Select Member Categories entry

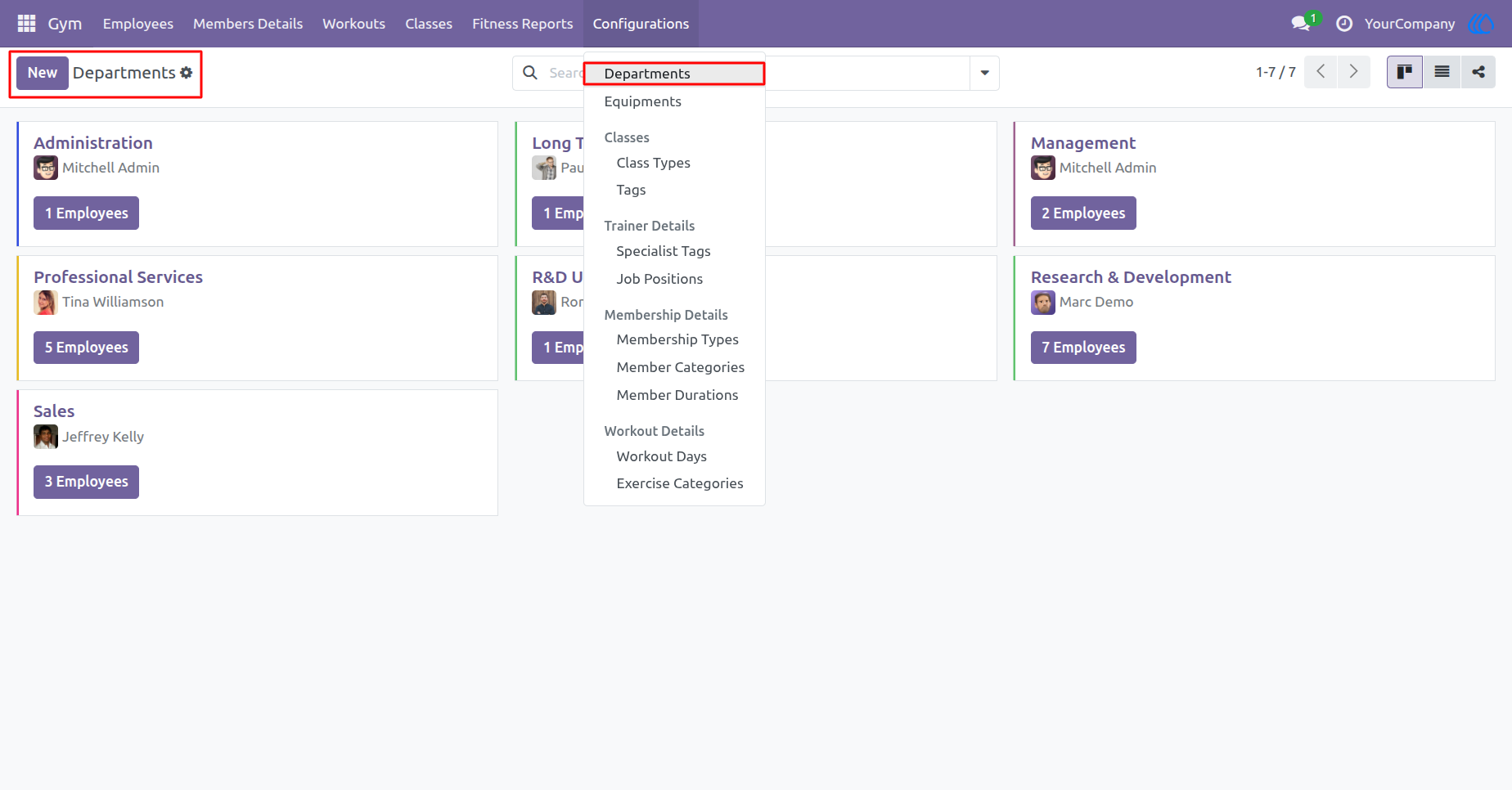674,367
